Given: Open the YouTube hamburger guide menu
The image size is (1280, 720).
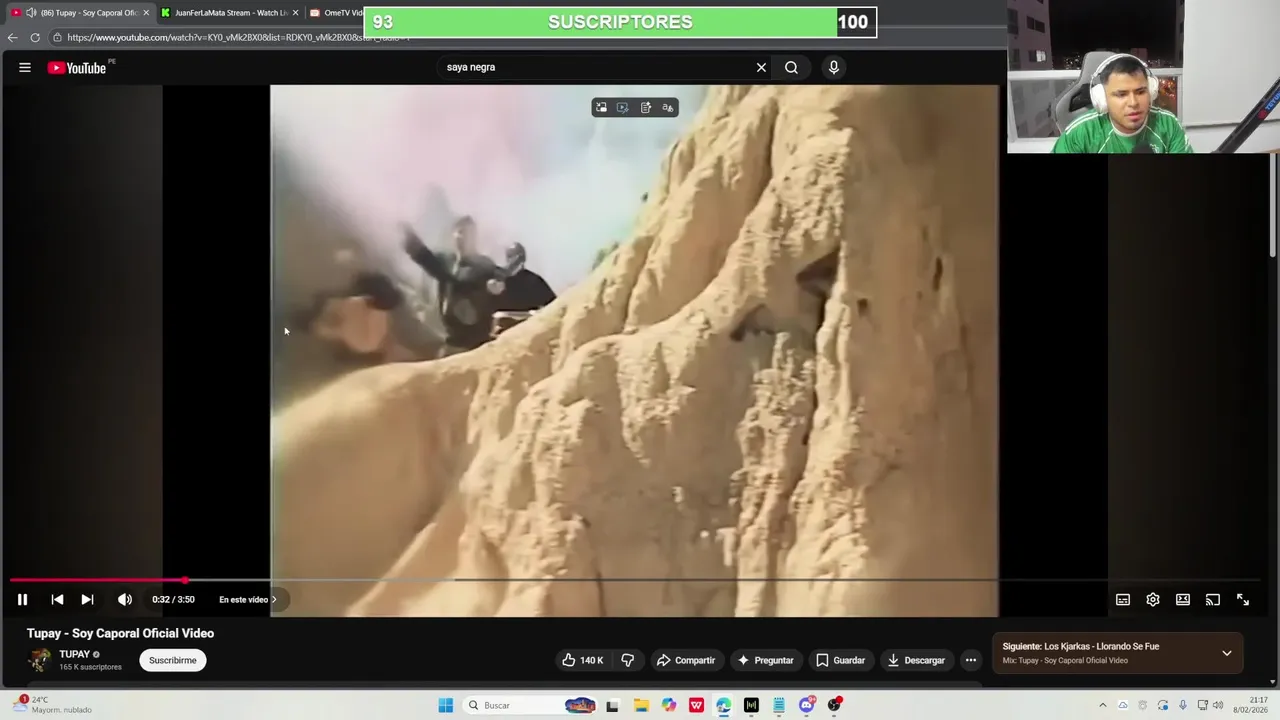Looking at the screenshot, I should coord(25,67).
